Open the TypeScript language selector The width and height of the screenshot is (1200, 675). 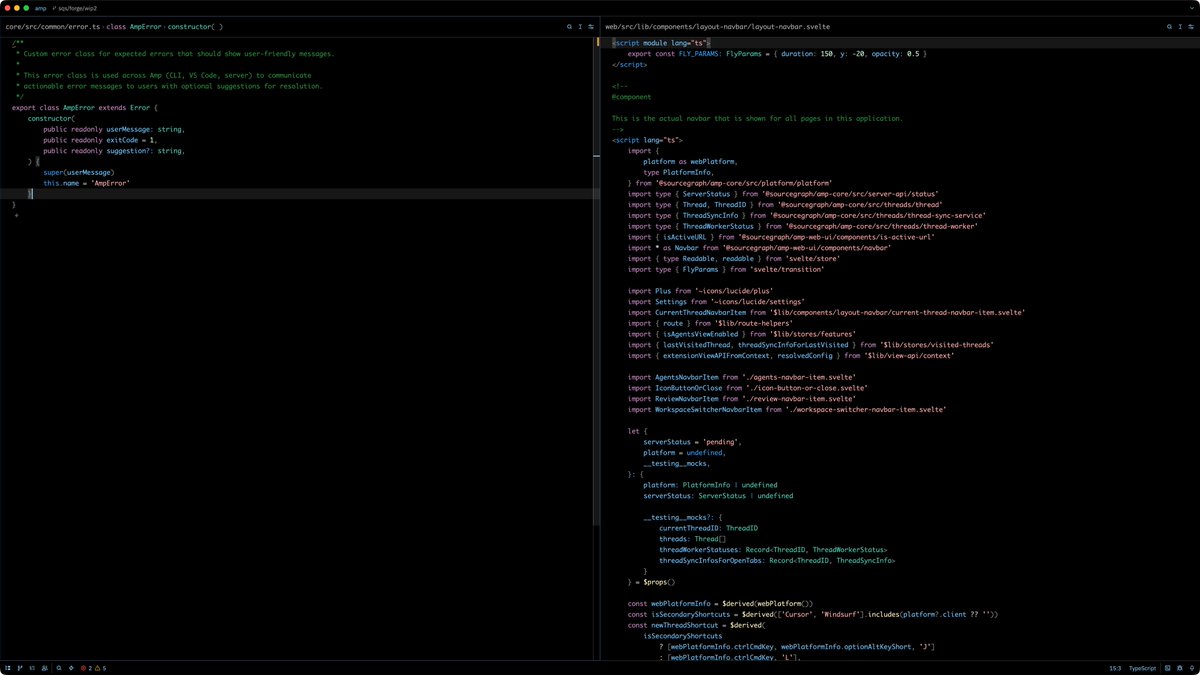point(1142,668)
